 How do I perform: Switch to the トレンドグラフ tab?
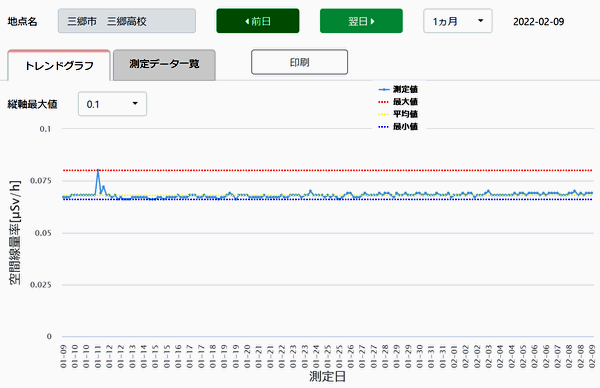point(59,65)
